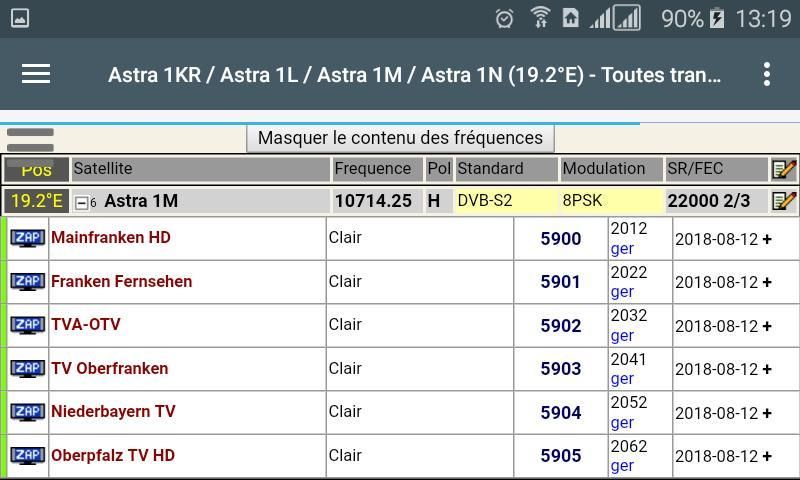The image size is (800, 480).
Task: Tap ZAP icon beside Mainfranken HD
Action: pos(28,238)
